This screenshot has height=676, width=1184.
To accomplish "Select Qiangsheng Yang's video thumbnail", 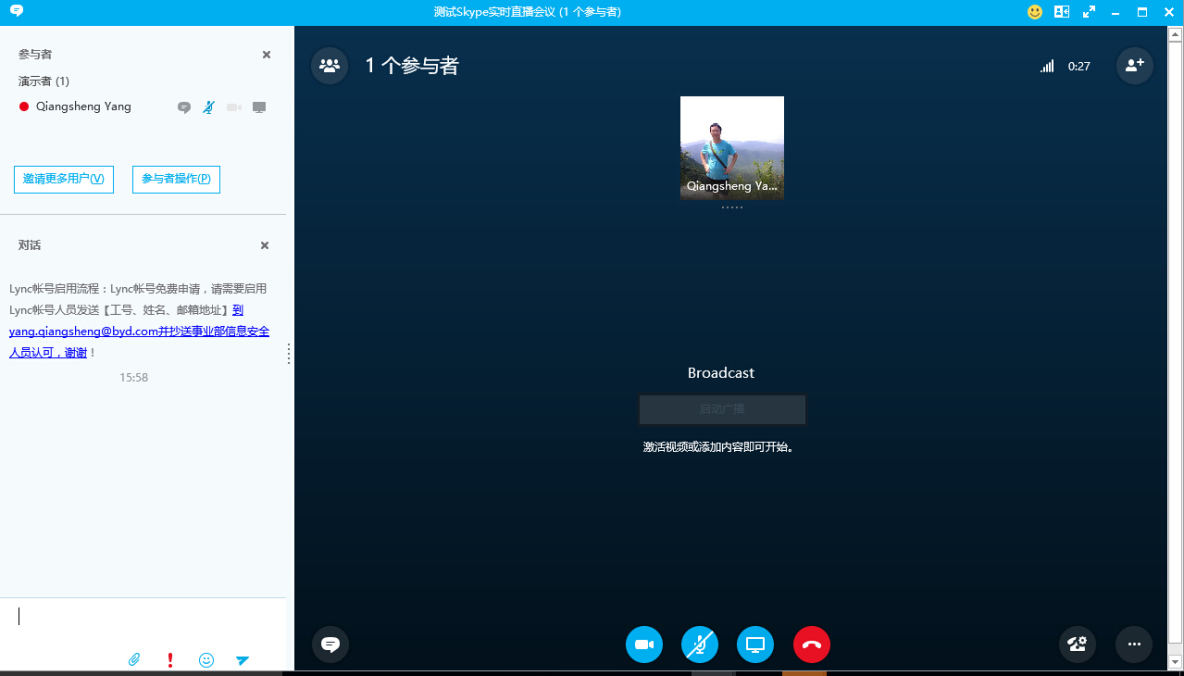I will click(x=732, y=147).
